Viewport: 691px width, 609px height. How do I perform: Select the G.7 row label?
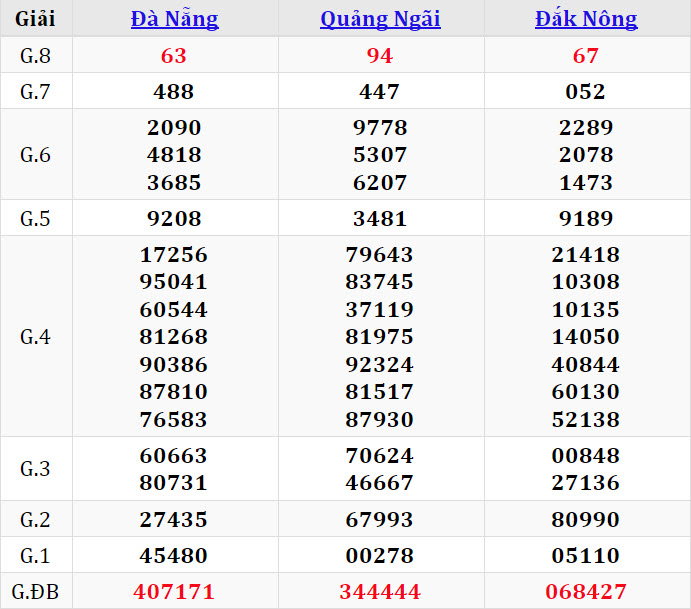(x=35, y=92)
